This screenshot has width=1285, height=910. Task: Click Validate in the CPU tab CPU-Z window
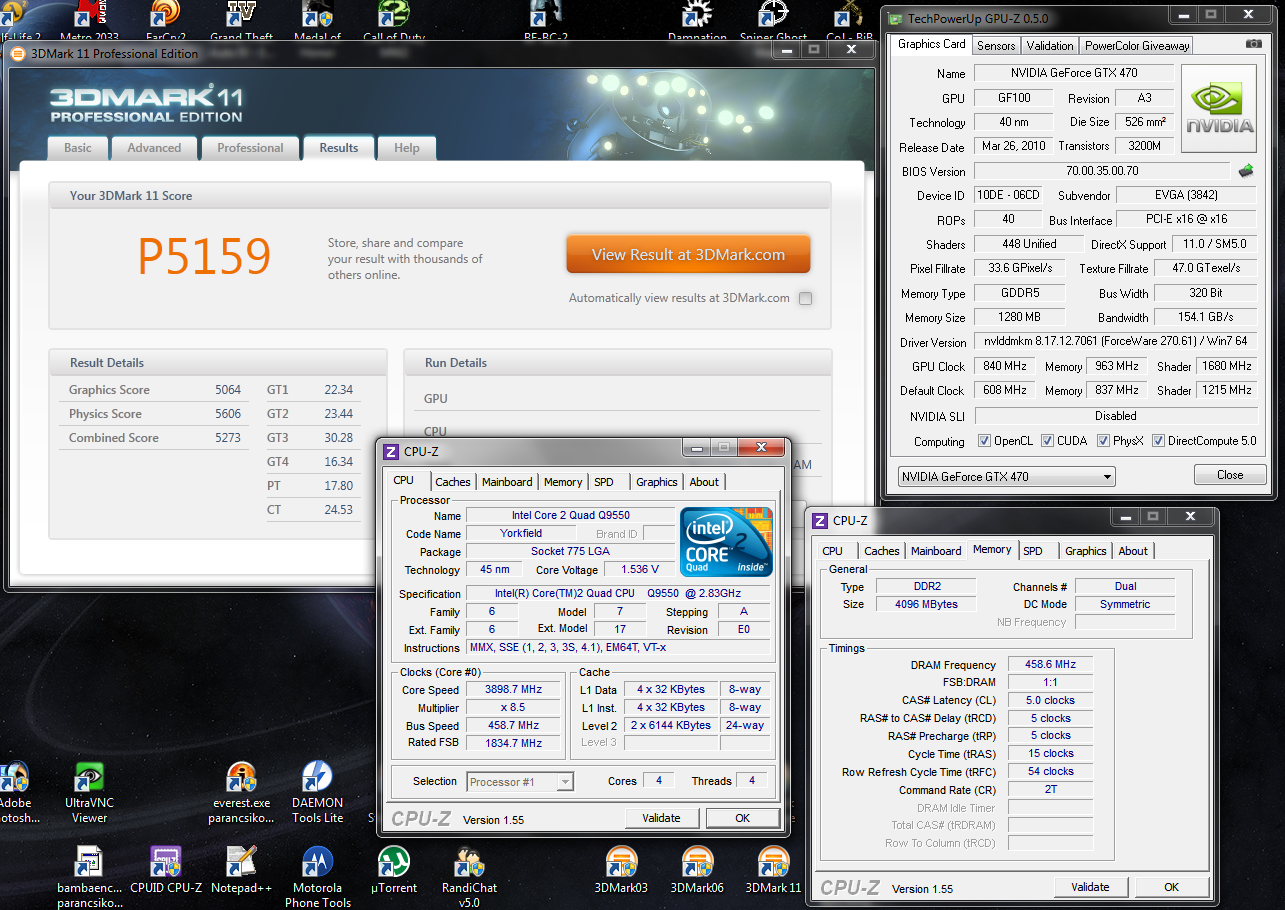click(x=661, y=818)
